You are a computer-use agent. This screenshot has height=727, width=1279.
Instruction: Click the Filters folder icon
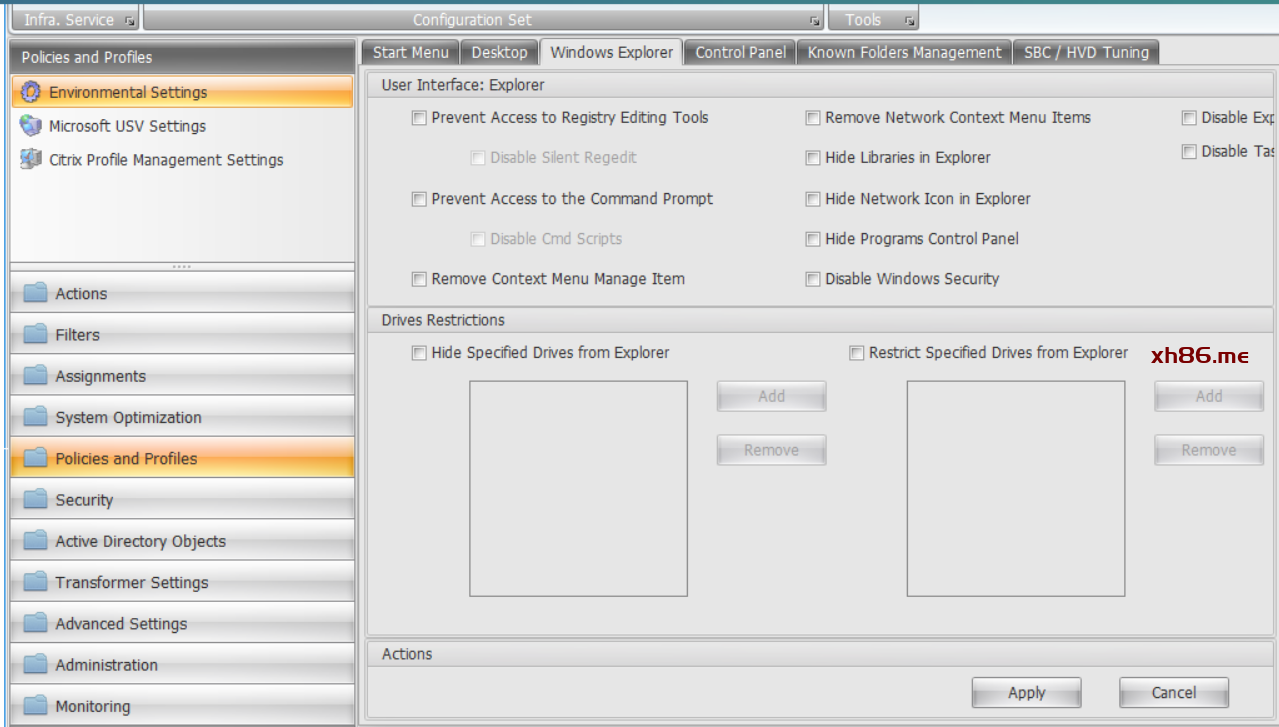tap(36, 335)
